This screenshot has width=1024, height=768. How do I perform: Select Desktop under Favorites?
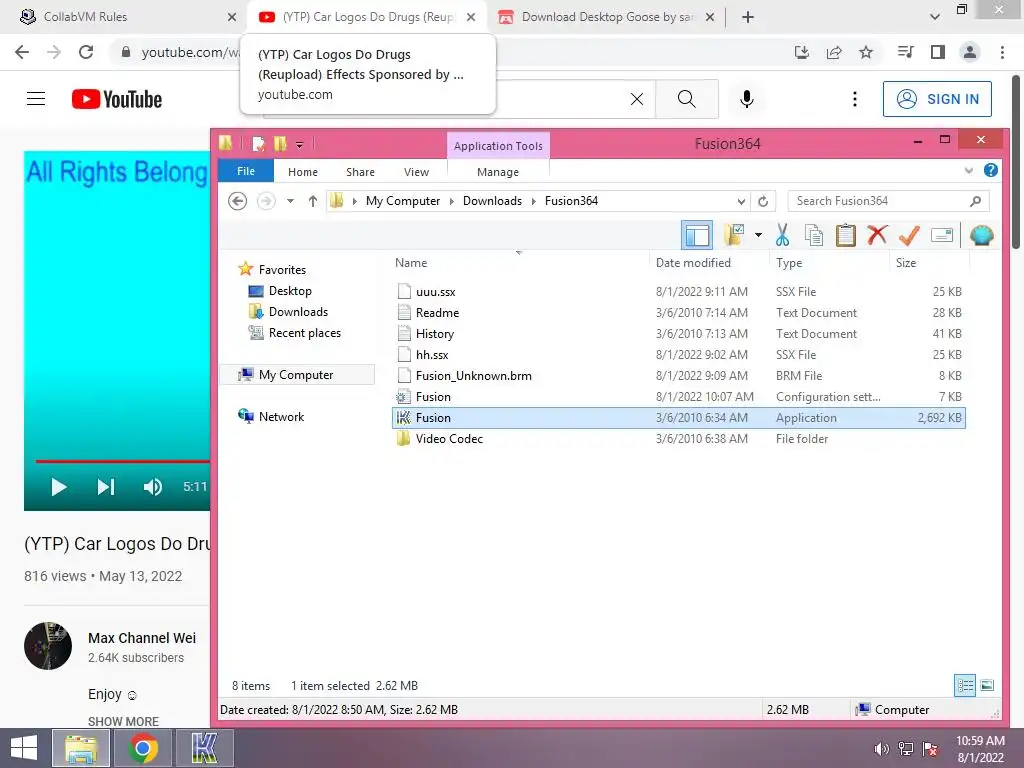coord(290,291)
